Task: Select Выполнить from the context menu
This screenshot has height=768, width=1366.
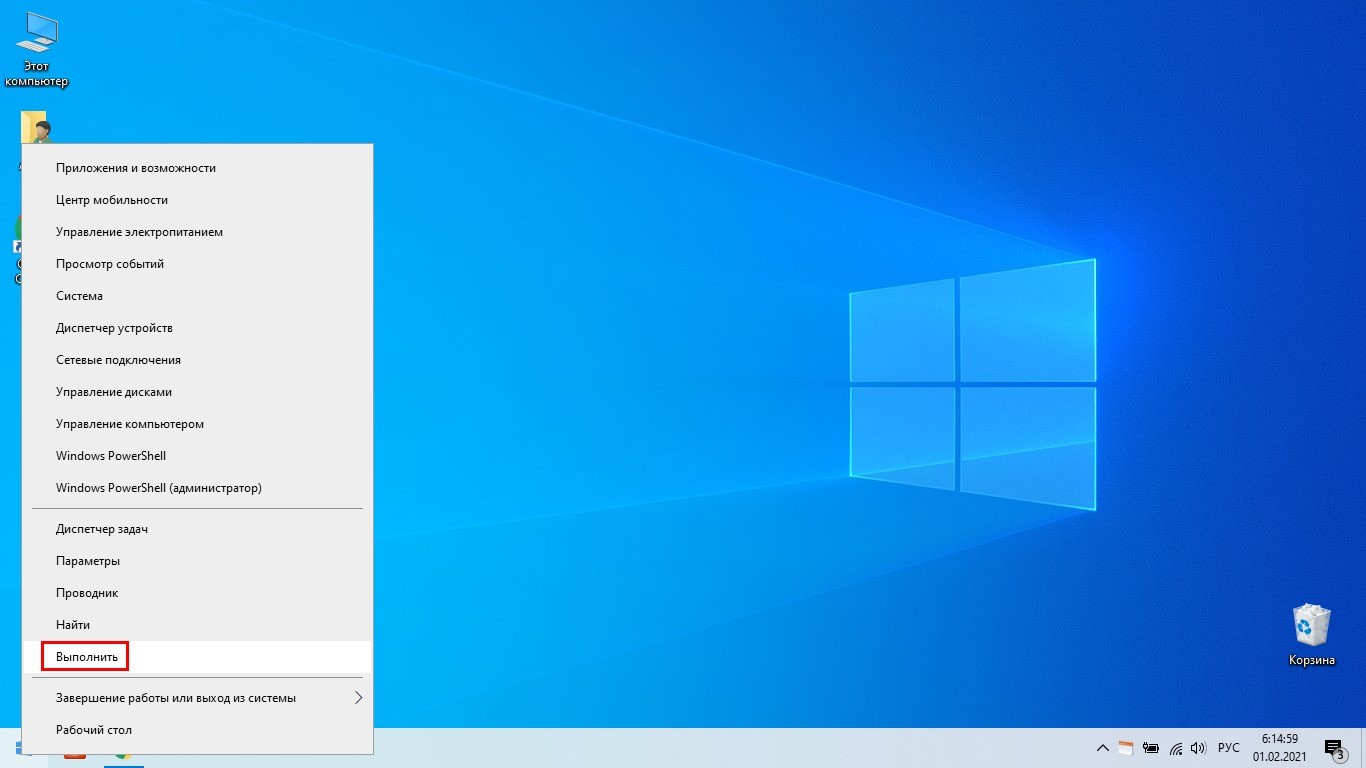Action: [x=87, y=657]
